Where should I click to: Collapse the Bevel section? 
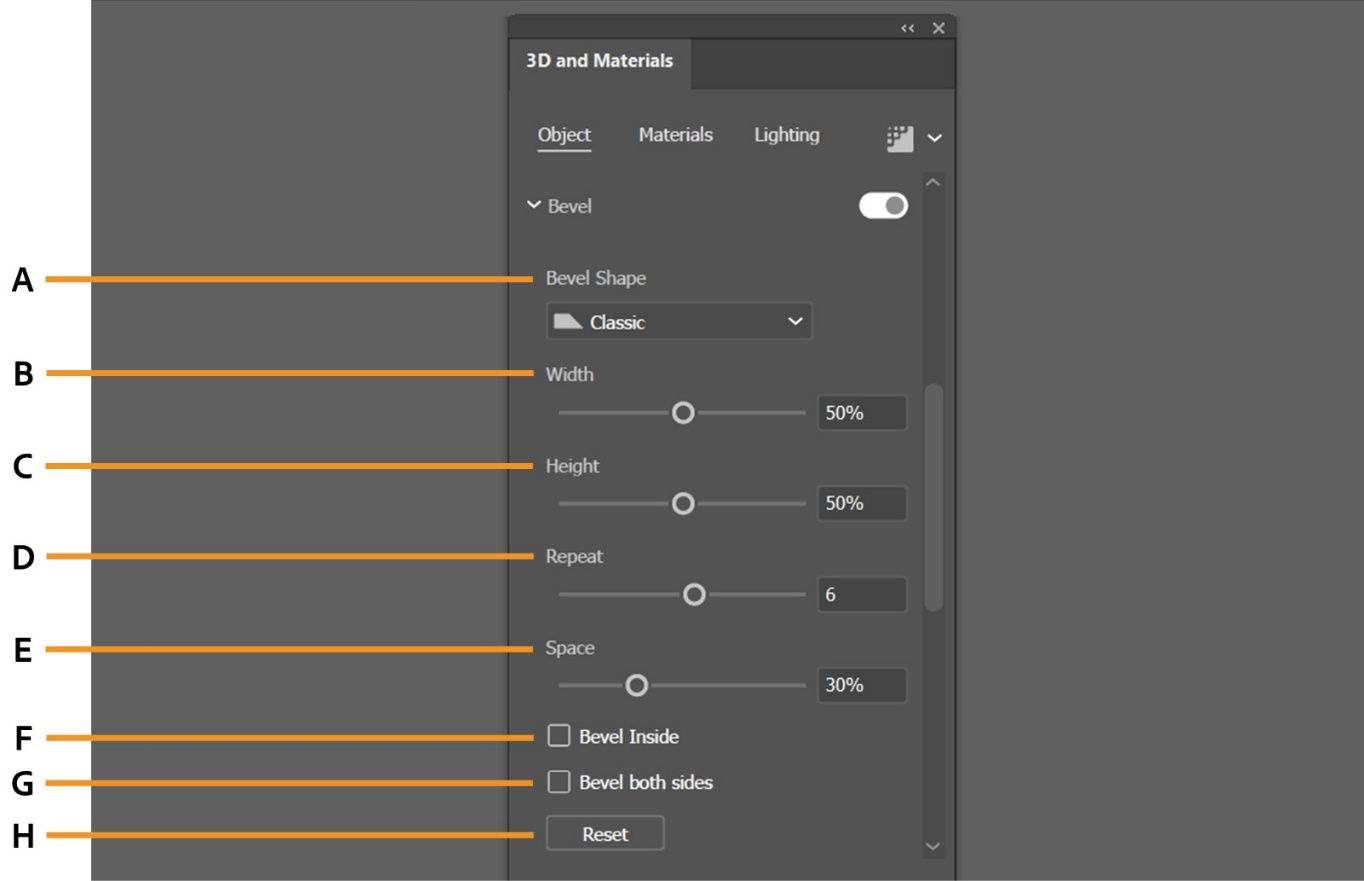click(534, 204)
